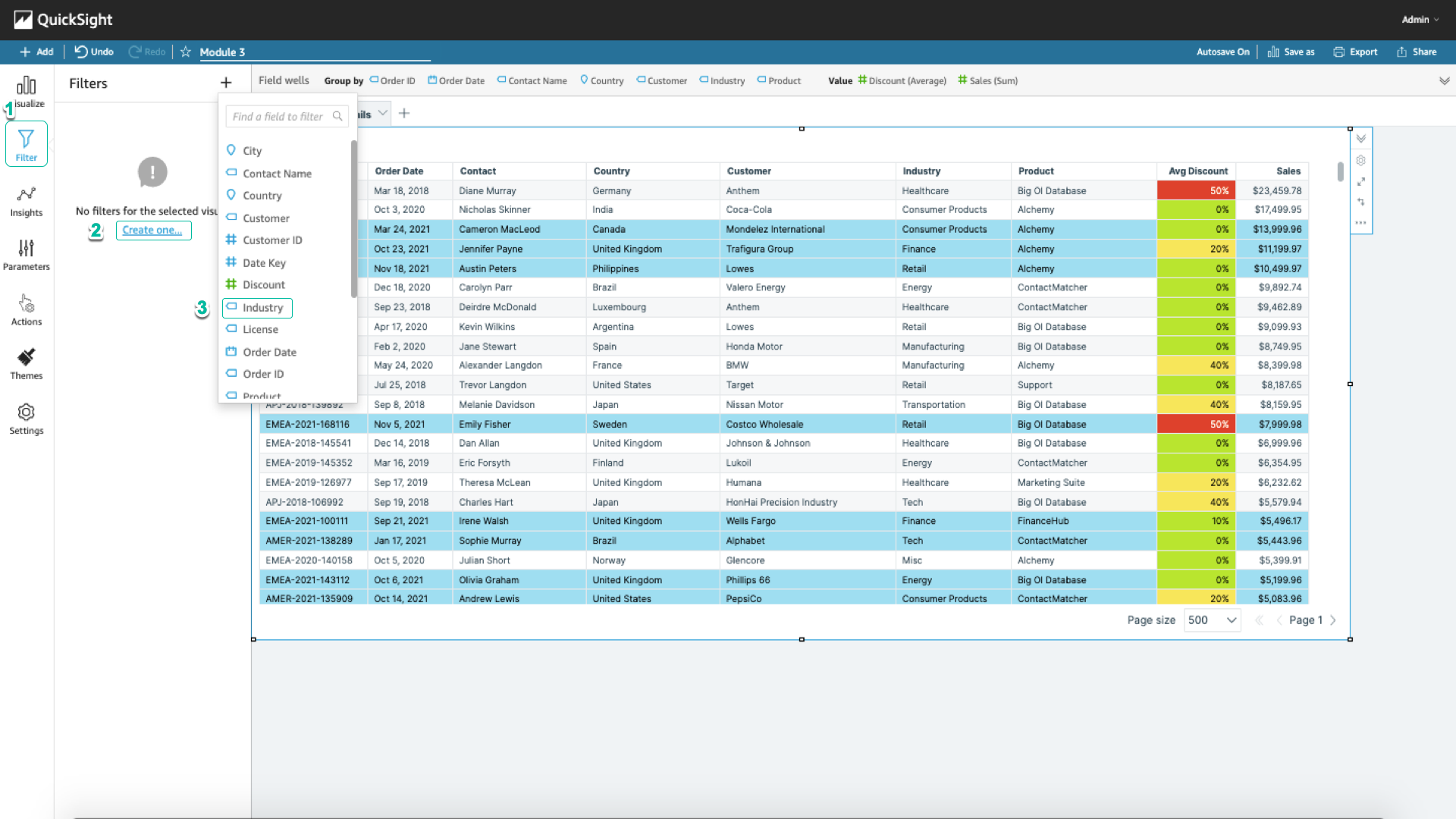Image resolution: width=1456 pixels, height=819 pixels.
Task: Add a new filter with plus icon
Action: [226, 83]
